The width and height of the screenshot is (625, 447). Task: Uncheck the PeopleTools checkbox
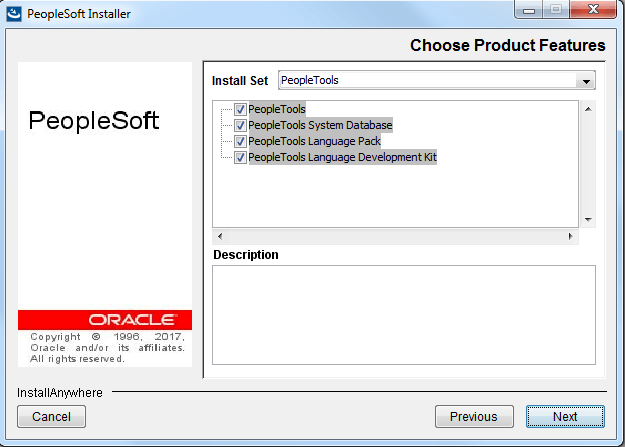(x=240, y=109)
